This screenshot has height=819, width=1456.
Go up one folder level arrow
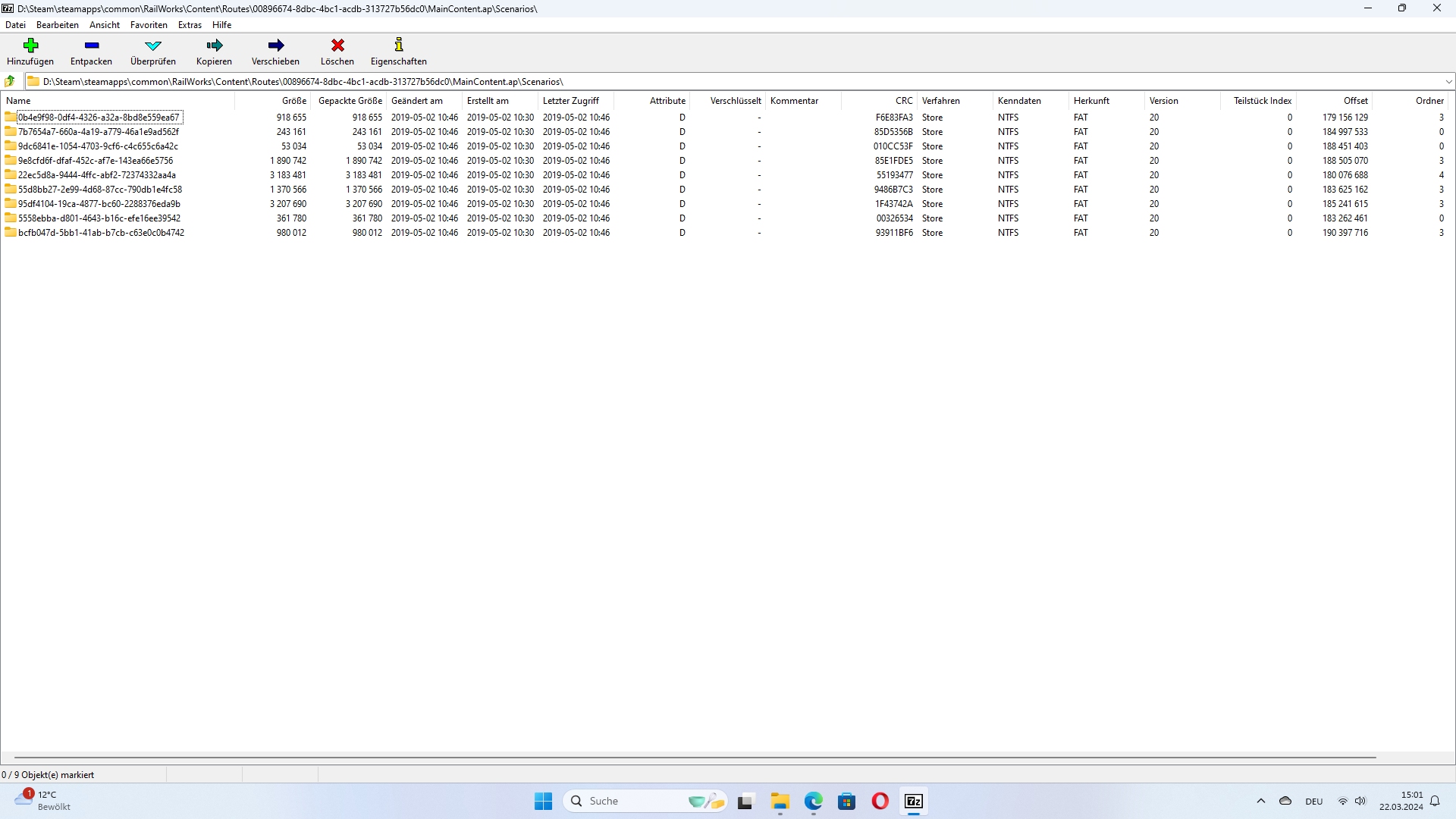coord(10,81)
